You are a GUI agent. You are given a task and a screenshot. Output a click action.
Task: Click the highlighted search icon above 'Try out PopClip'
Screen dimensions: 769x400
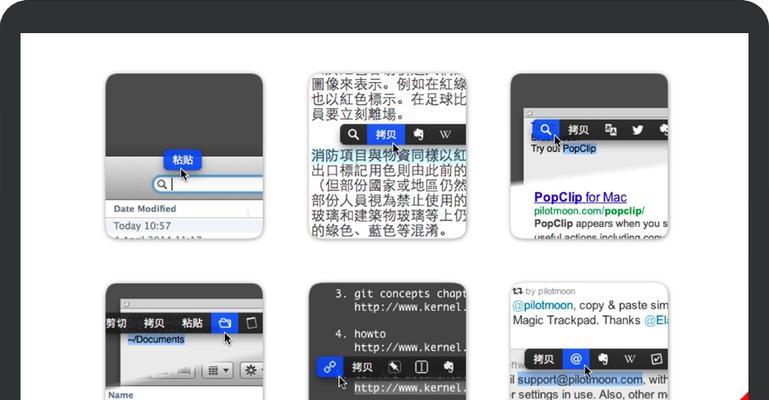[x=546, y=129]
